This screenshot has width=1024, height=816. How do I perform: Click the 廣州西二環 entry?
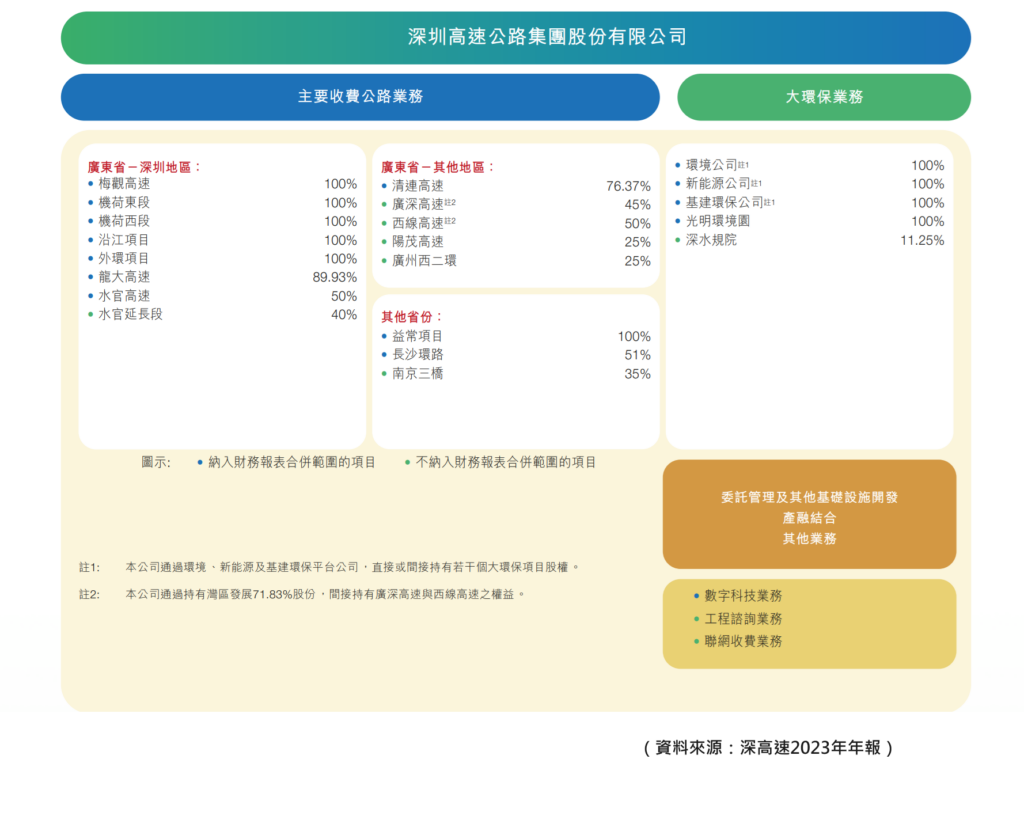(424, 261)
